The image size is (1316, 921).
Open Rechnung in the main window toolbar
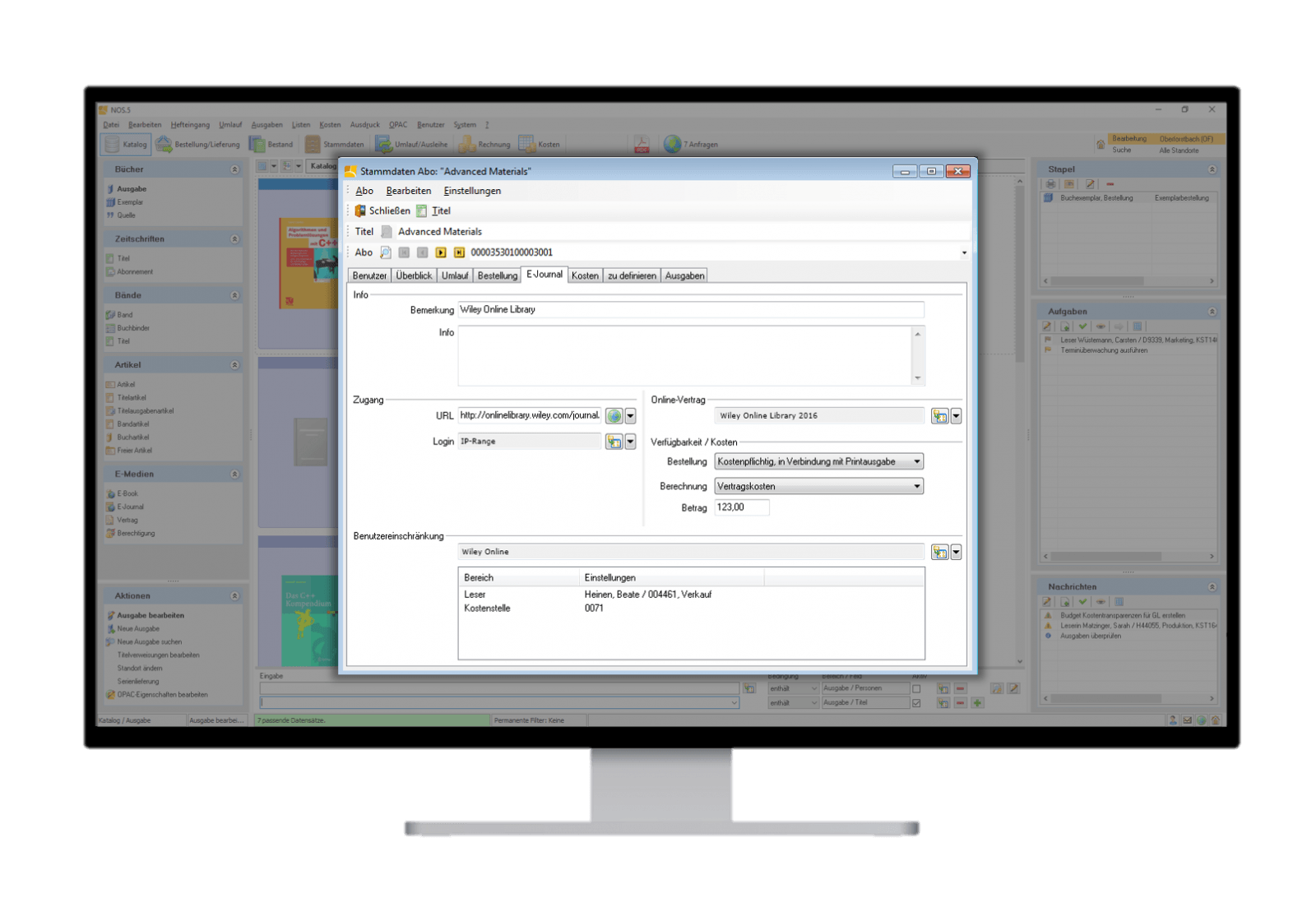[485, 145]
